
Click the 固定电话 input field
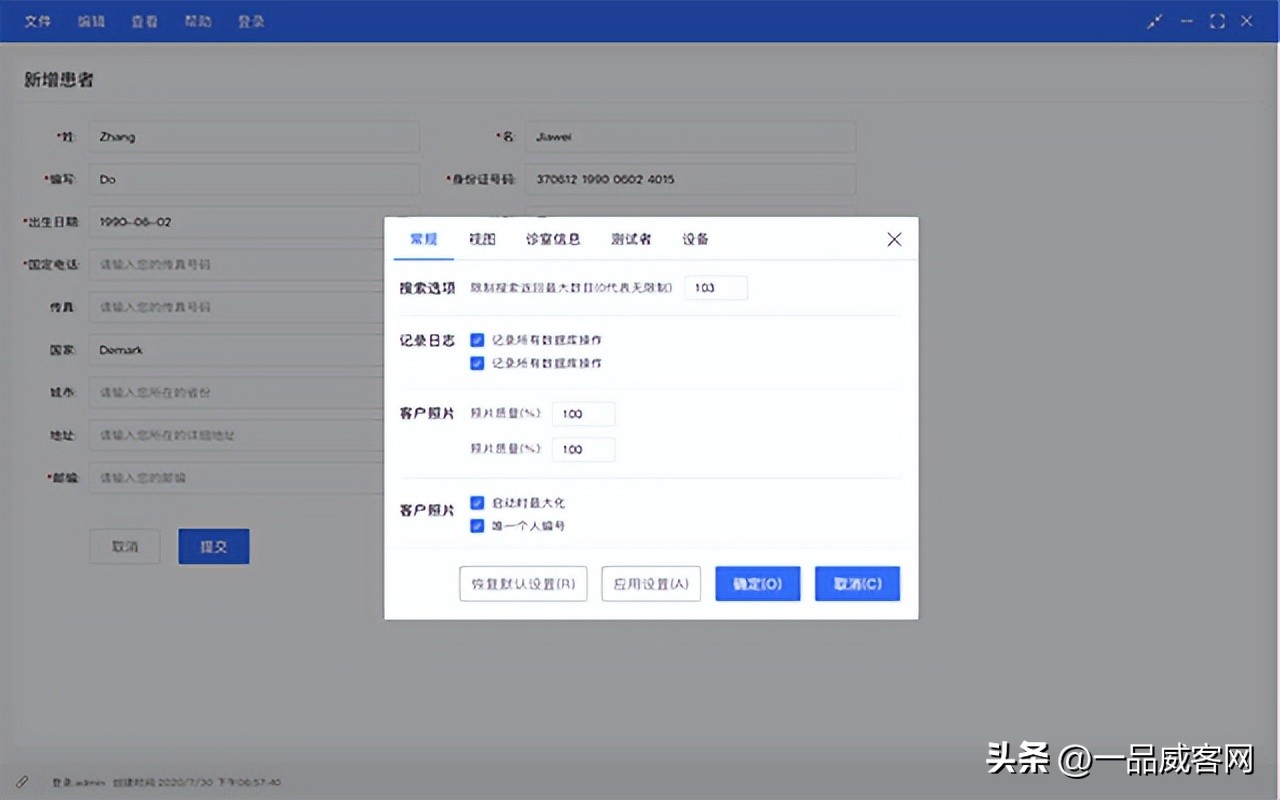click(237, 265)
